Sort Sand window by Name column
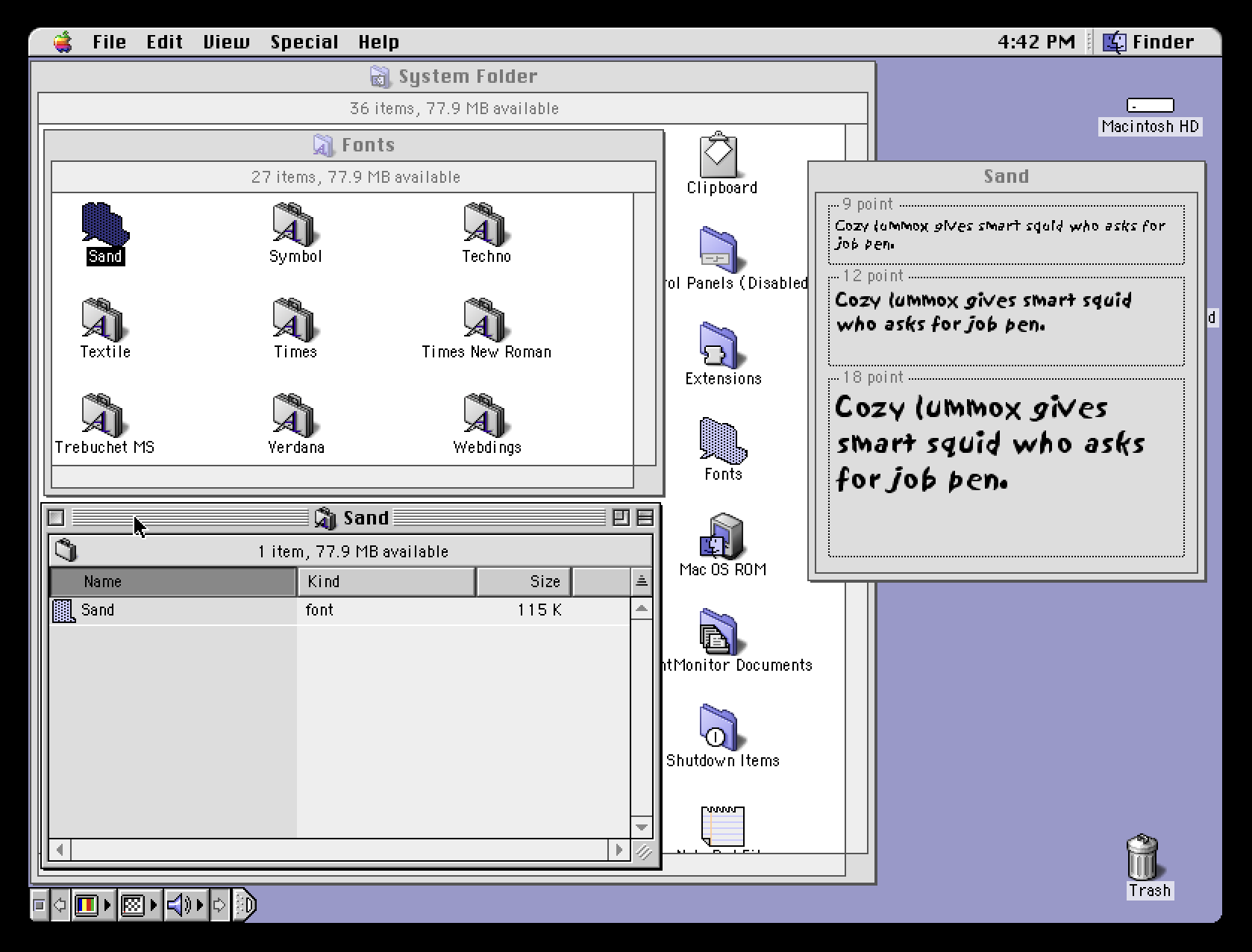This screenshot has width=1252, height=952. (173, 581)
